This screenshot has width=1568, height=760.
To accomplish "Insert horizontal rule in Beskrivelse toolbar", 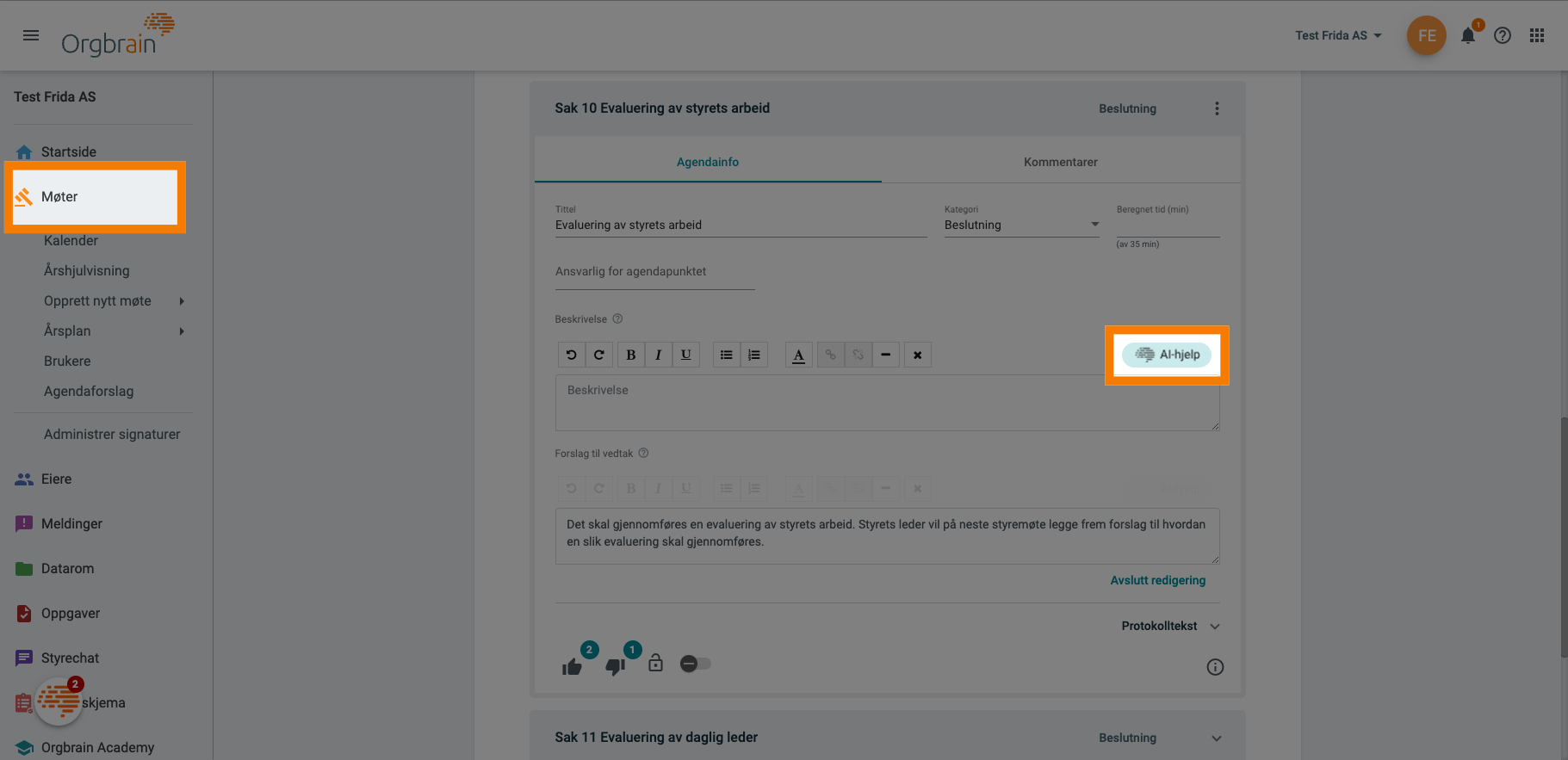I will pyautogui.click(x=885, y=355).
